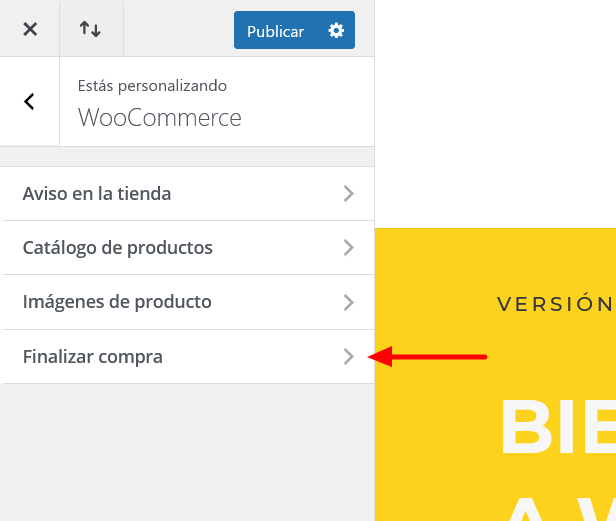Click the WooCommerce panel title
Image resolution: width=616 pixels, height=521 pixels.
(160, 117)
